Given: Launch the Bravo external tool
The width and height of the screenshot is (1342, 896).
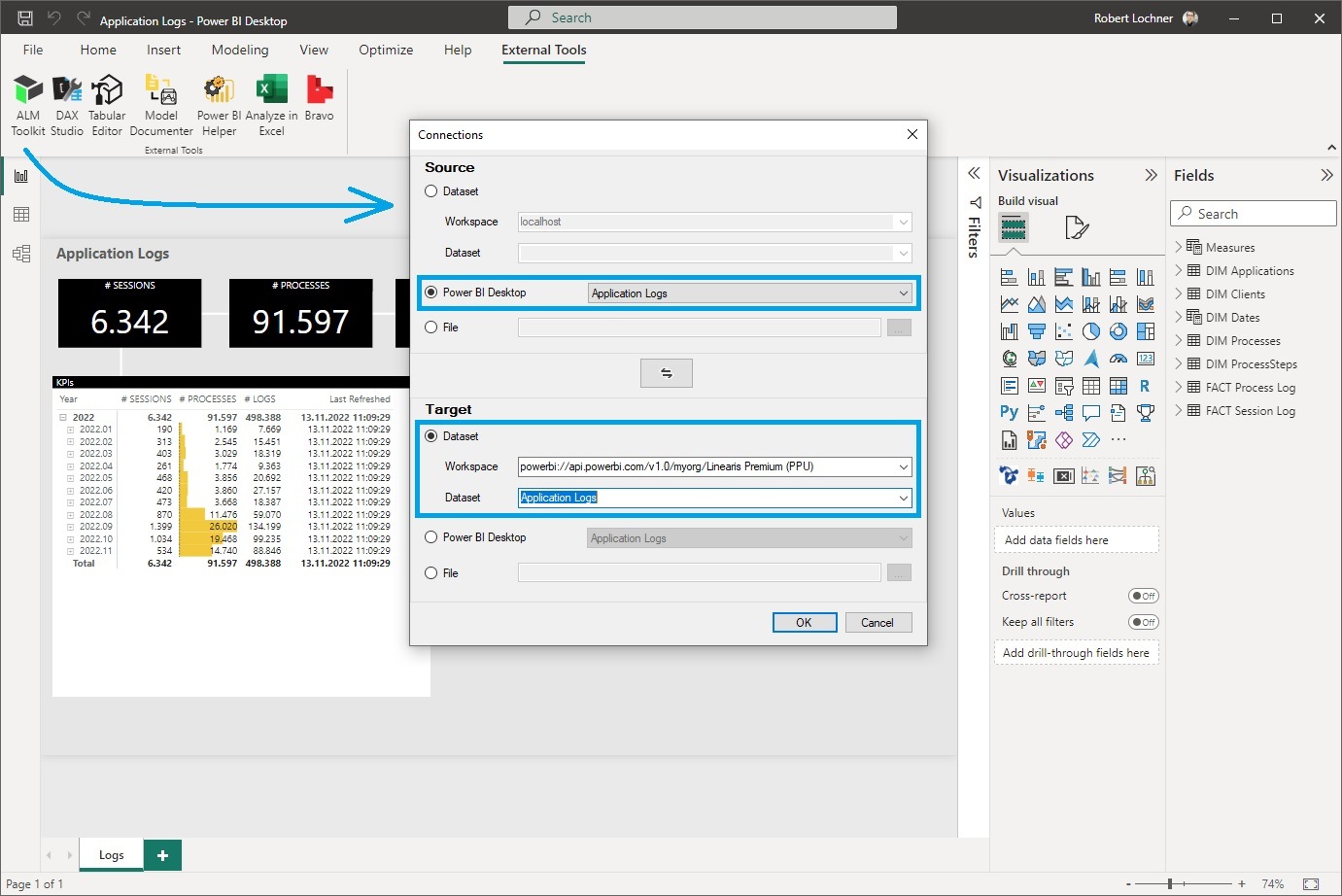Looking at the screenshot, I should [x=320, y=102].
